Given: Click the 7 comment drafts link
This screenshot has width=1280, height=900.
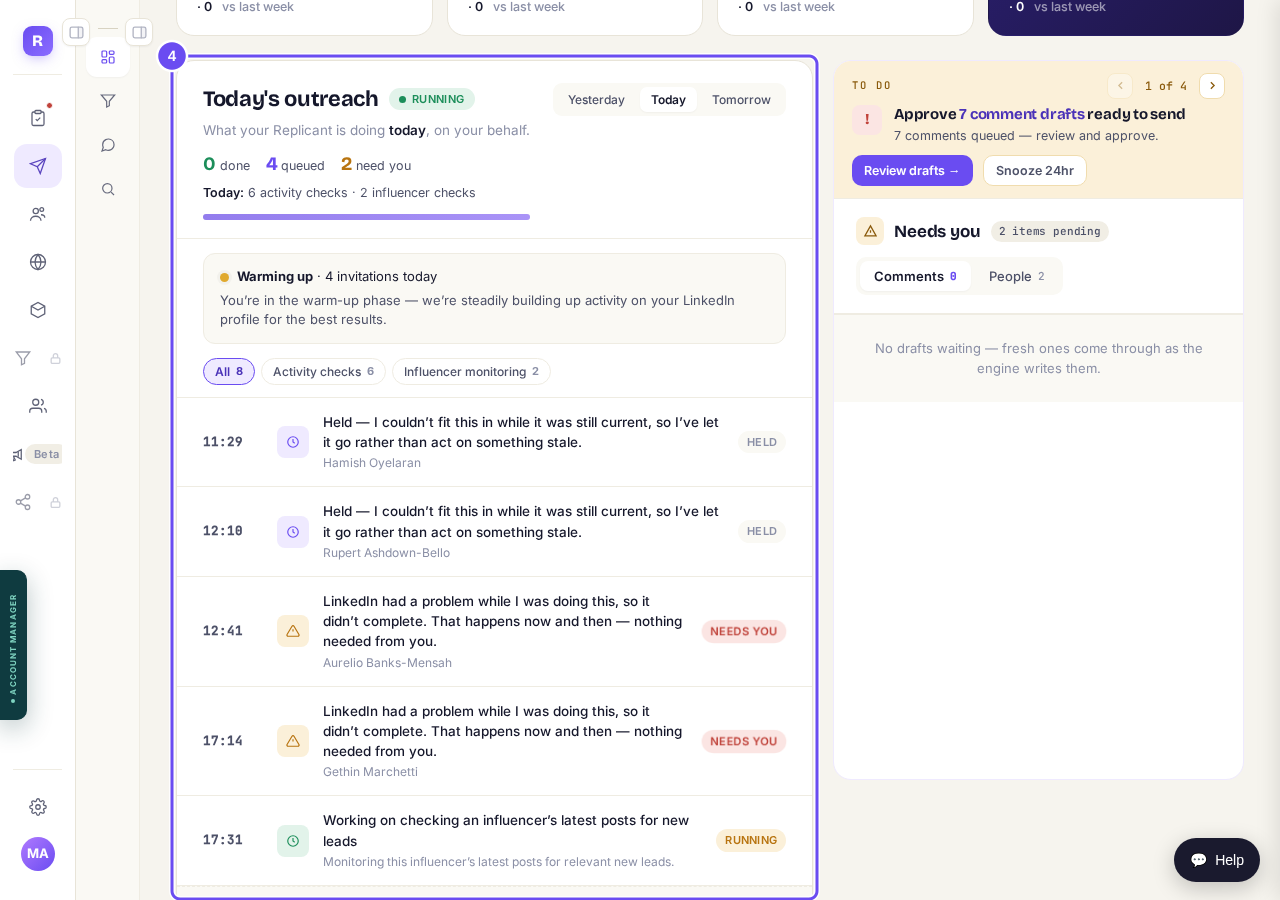Looking at the screenshot, I should coord(1021,114).
